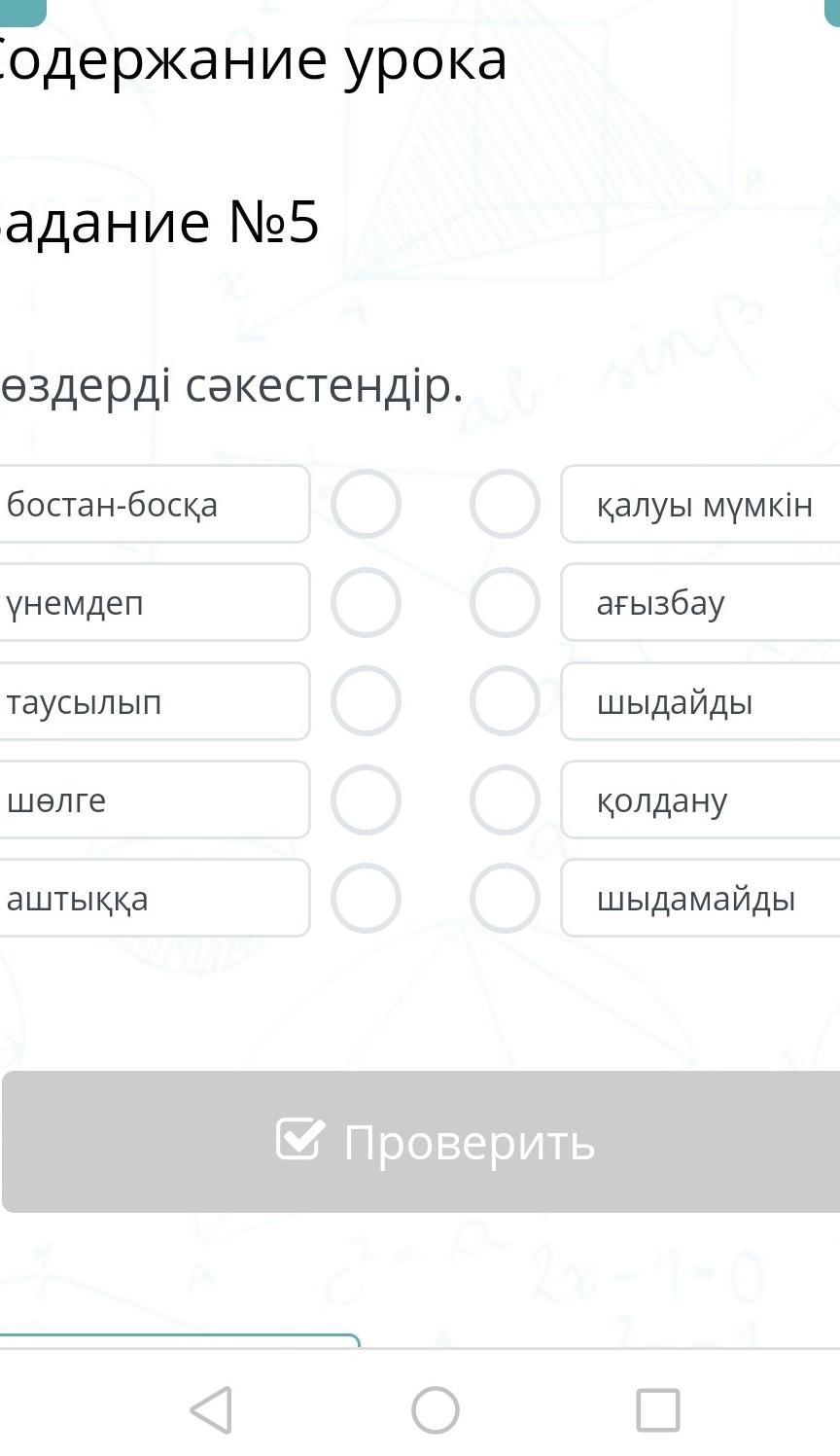Select the circle beside ағызбау
Screen dimensions: 840x1456
coord(505,603)
